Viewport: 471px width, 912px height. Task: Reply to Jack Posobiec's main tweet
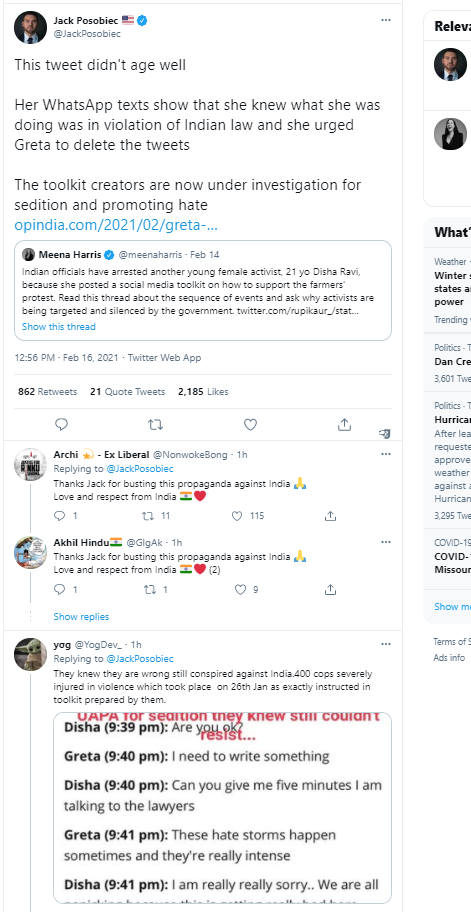click(62, 425)
